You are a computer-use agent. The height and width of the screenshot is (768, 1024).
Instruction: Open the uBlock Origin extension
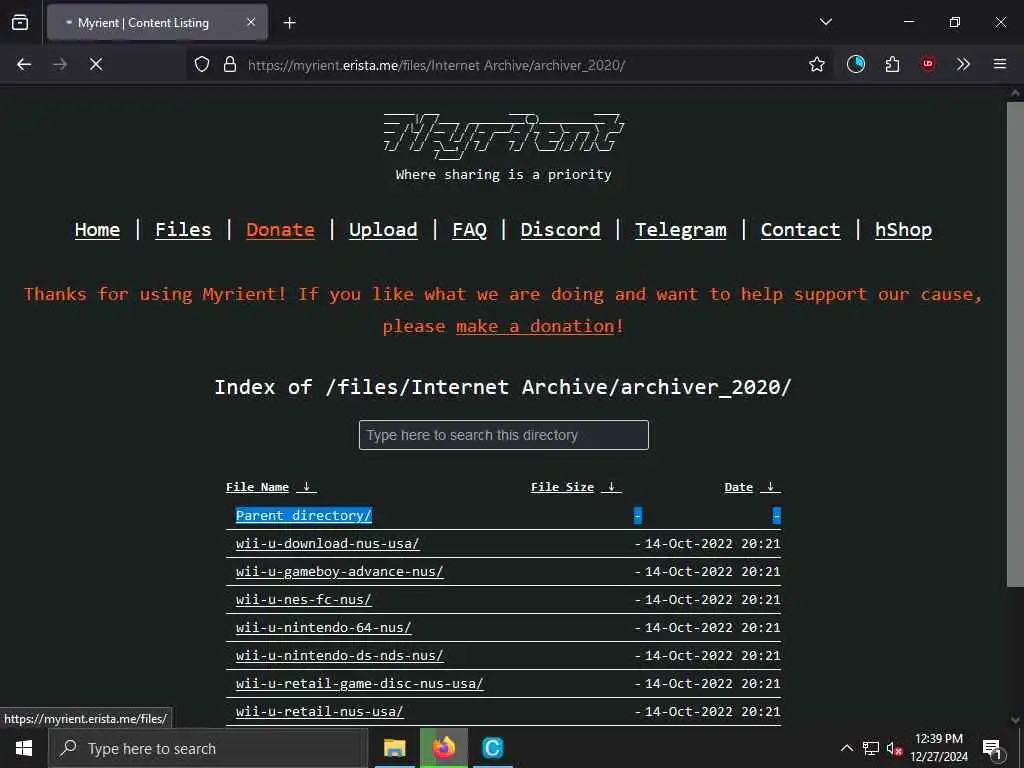[x=928, y=64]
